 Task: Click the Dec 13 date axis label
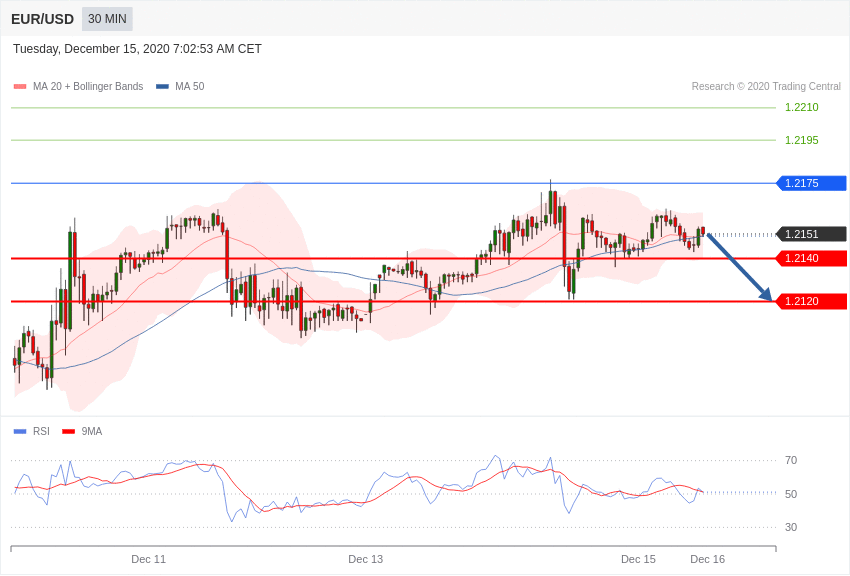coord(365,559)
